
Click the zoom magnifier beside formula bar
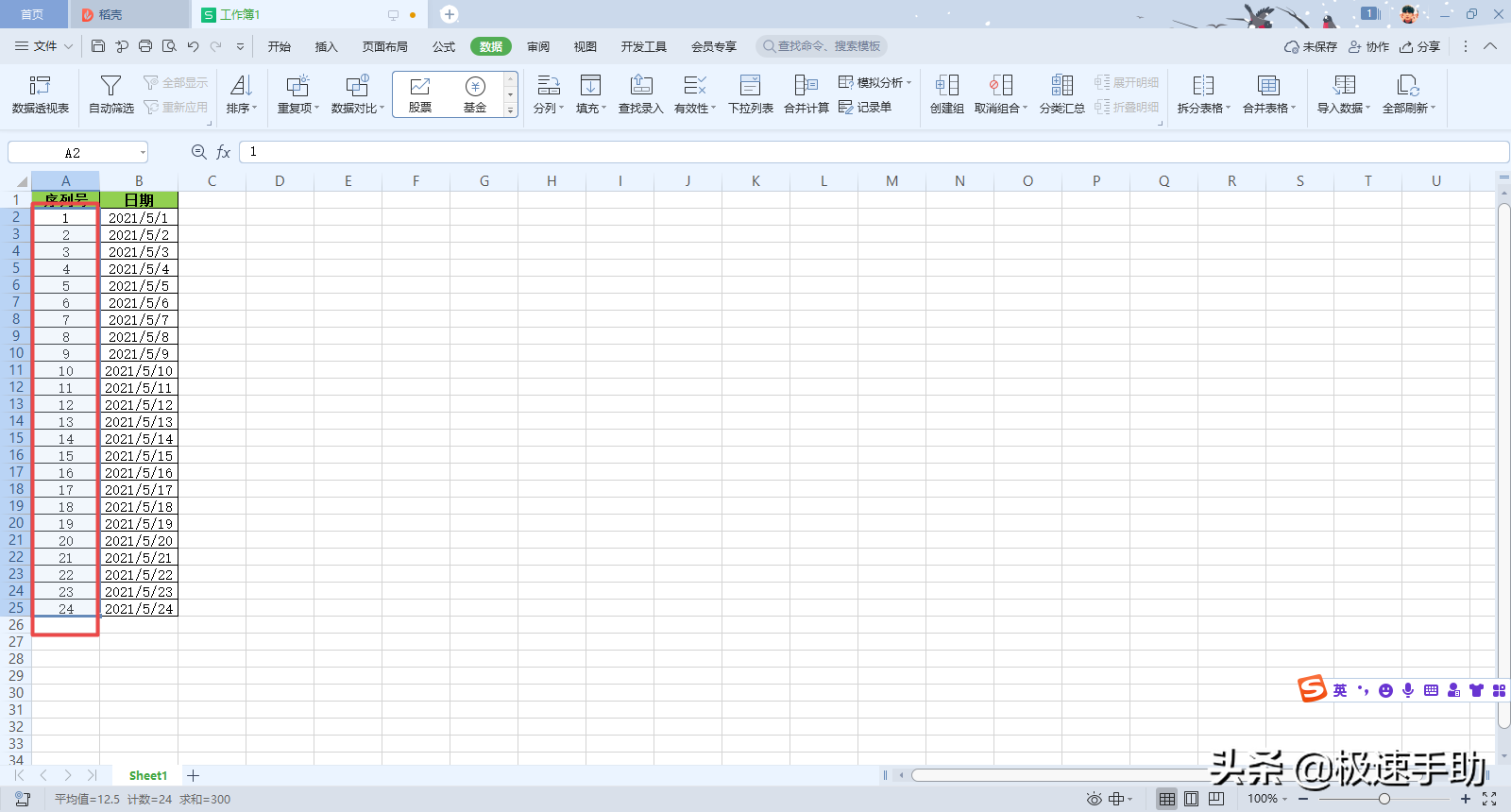click(x=198, y=152)
